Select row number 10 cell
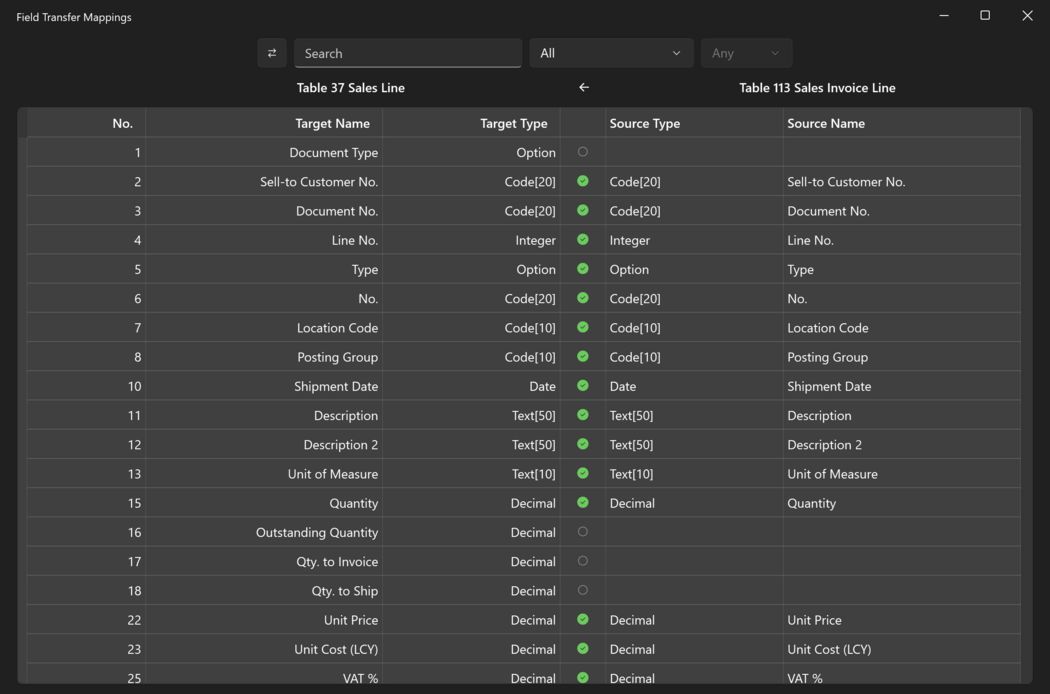Viewport: 1050px width, 694px height. tap(86, 386)
